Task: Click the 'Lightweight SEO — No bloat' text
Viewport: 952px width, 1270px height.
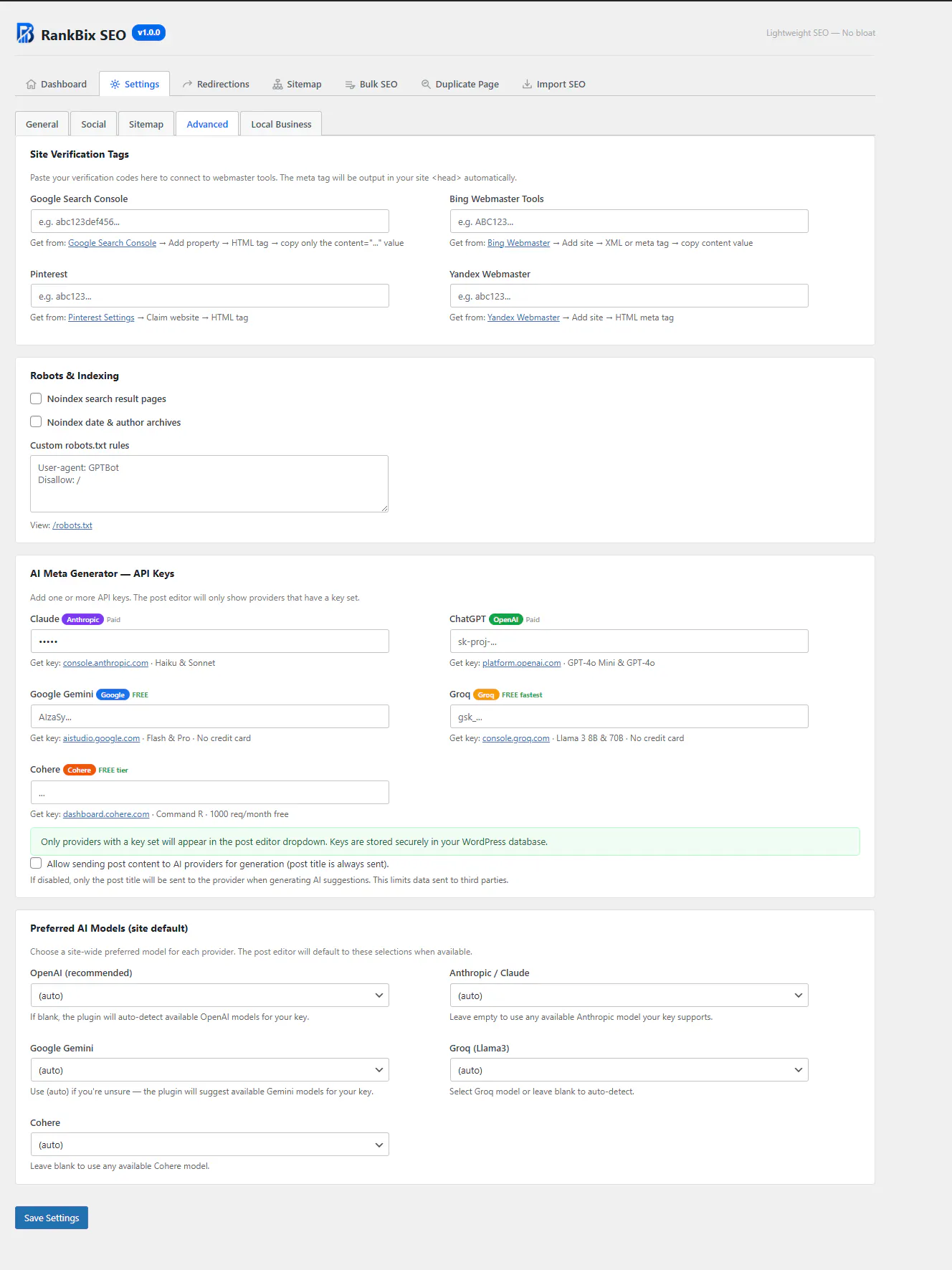Action: click(820, 33)
